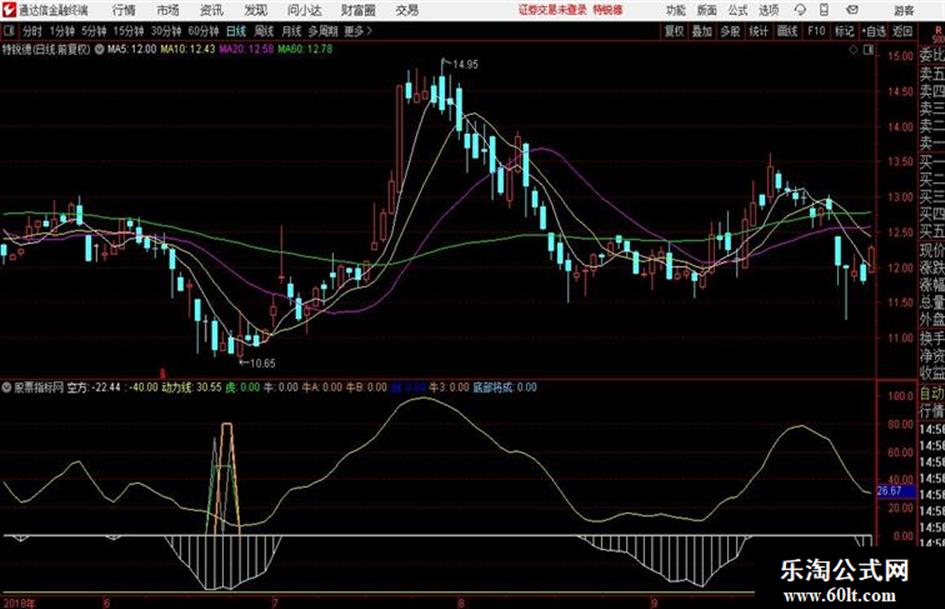Screen dimensions: 945x609
Task: Open the 发现 menu
Action: coord(256,10)
